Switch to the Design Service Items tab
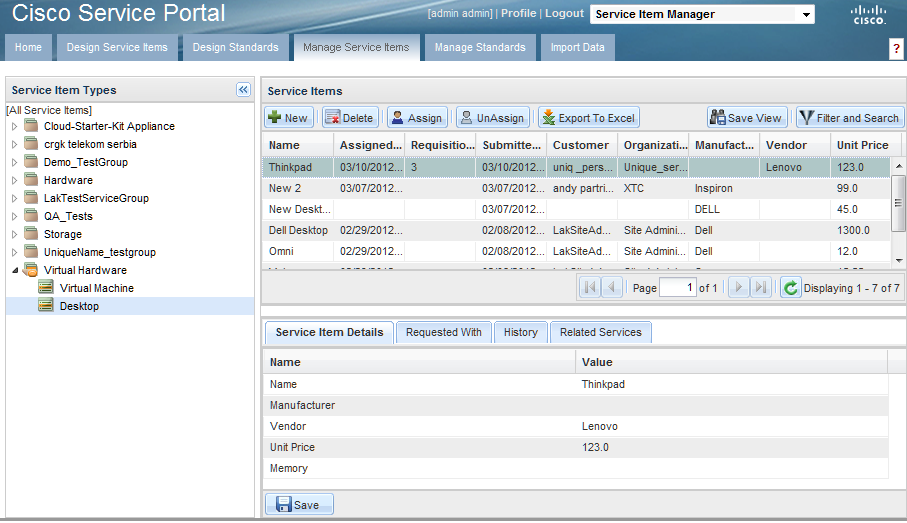The height and width of the screenshot is (523, 907). point(117,48)
